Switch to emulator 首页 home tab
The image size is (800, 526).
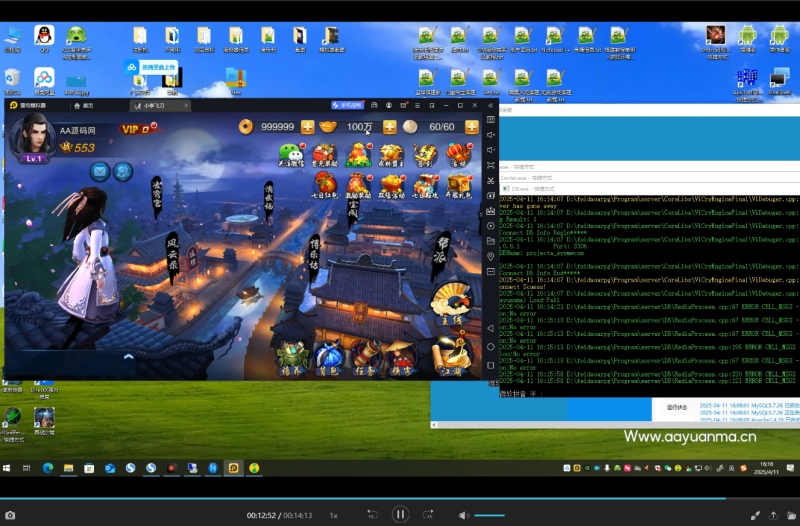[84, 106]
